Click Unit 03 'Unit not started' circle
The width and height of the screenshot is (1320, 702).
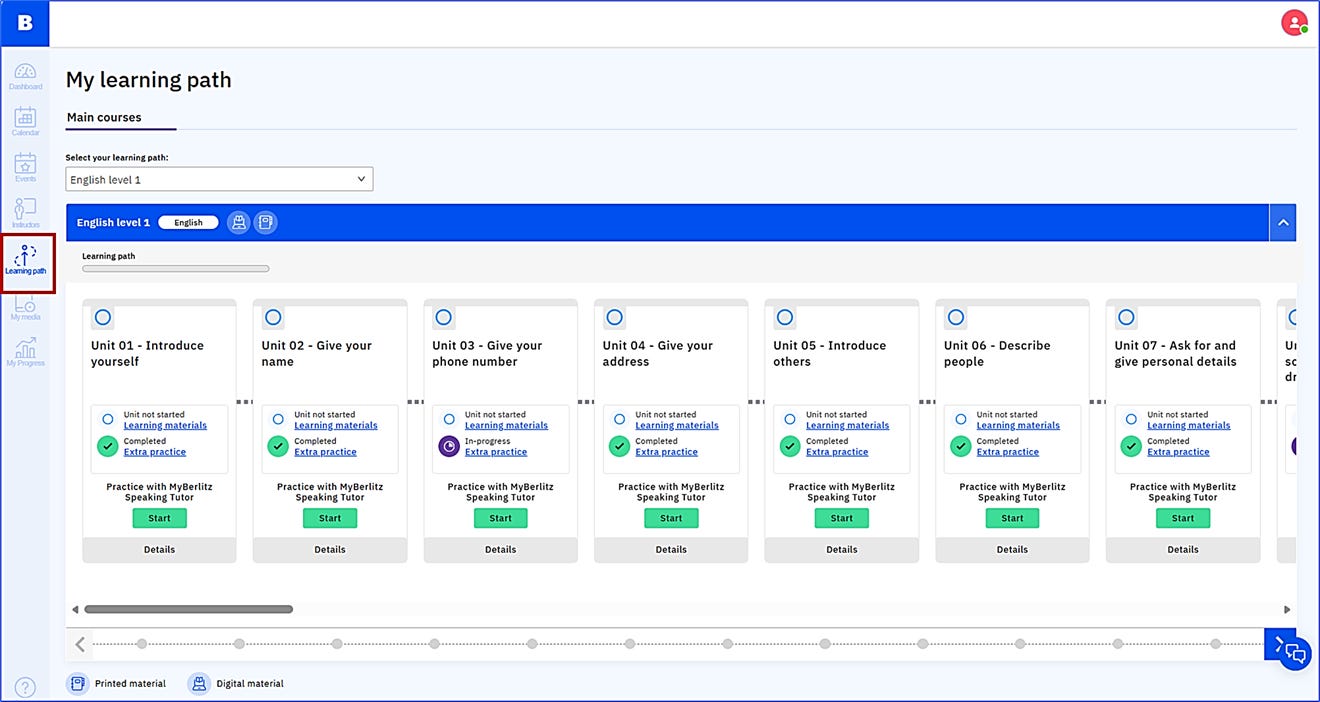coord(449,419)
